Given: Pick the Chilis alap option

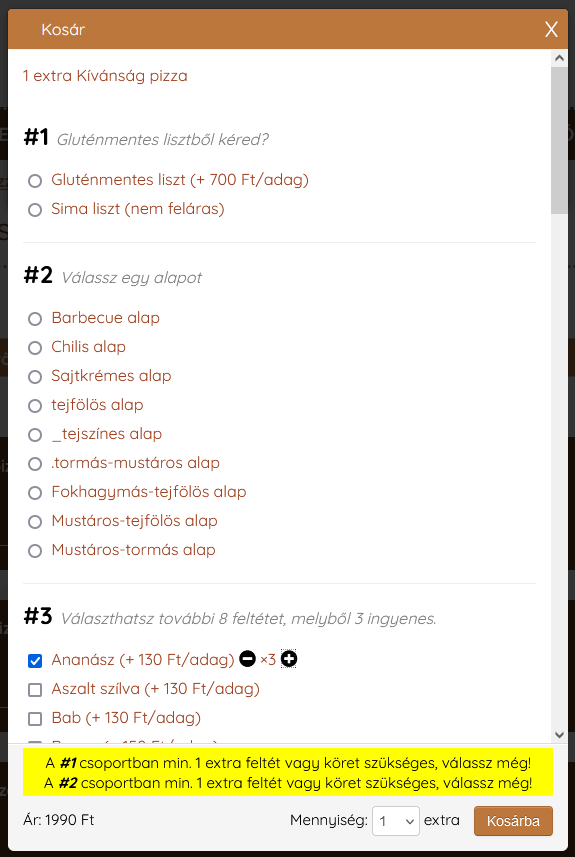Looking at the screenshot, I should pos(35,348).
